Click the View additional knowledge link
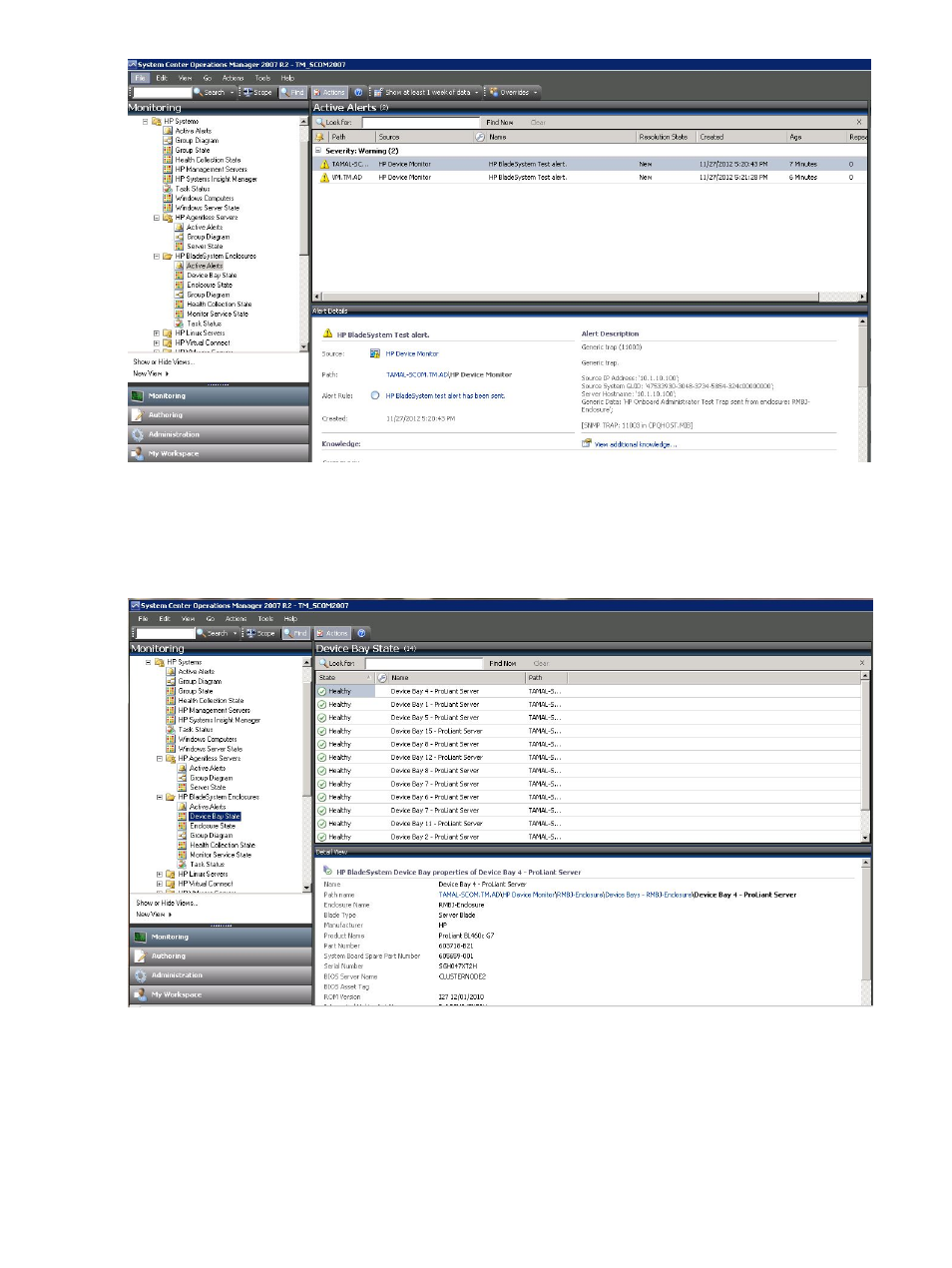 point(636,444)
